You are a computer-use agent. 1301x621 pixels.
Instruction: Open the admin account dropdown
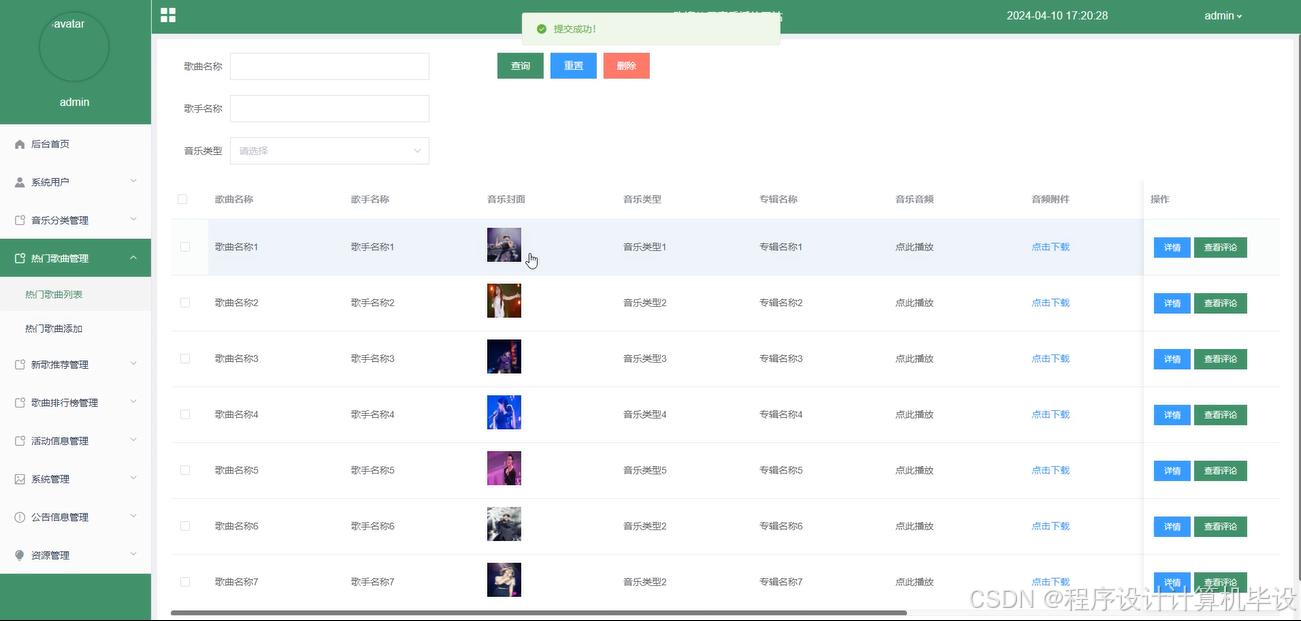[1223, 15]
